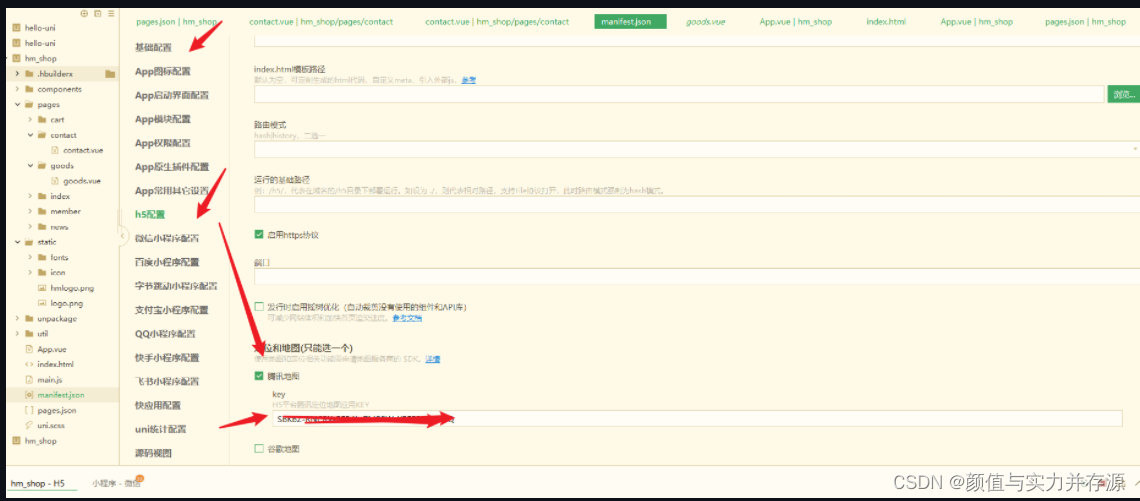
Task: Click the folder icon beside util
Action: (29, 334)
